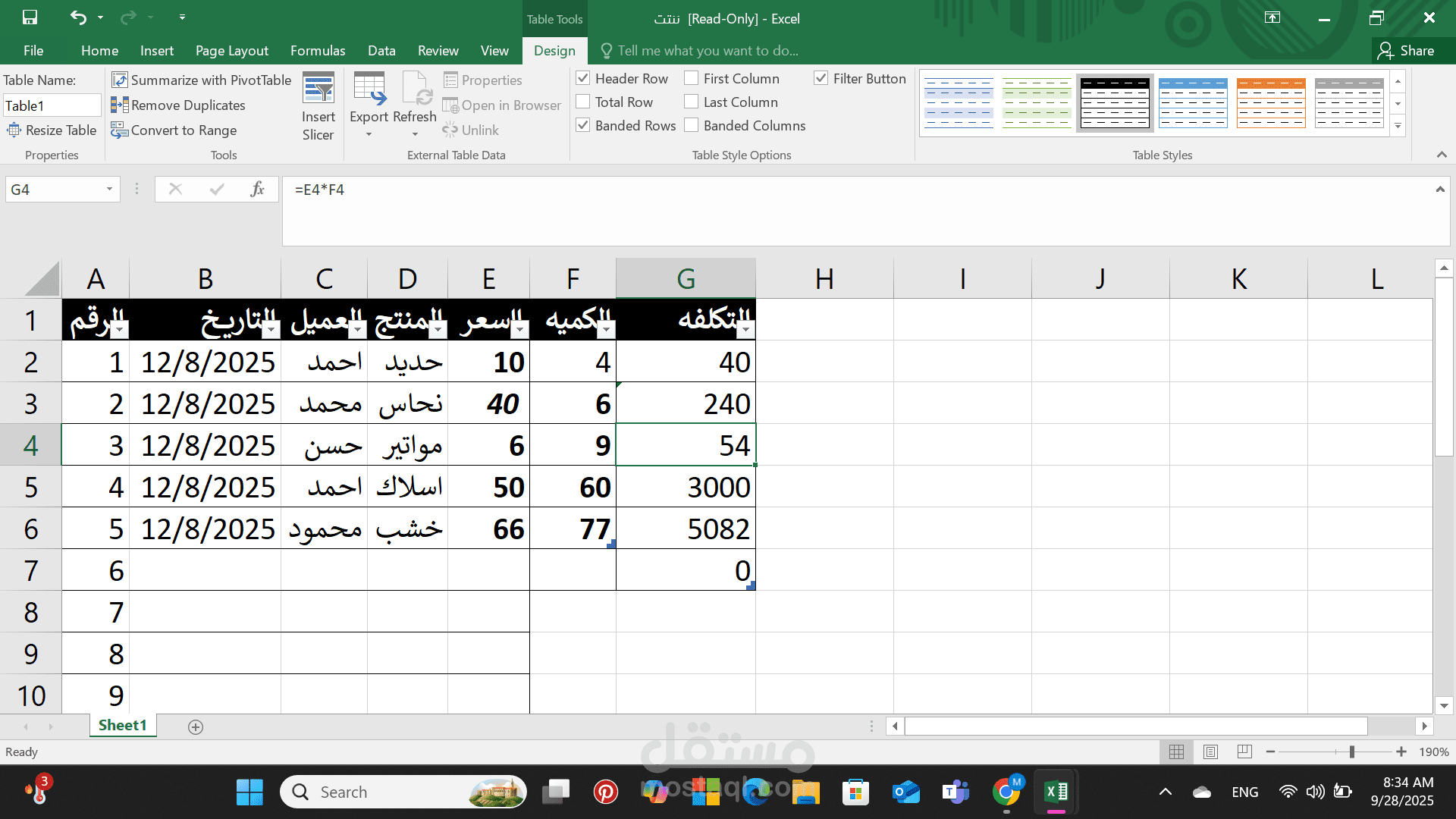Viewport: 1456px width, 819px height.
Task: Expand the Table Styles gallery
Action: [x=1398, y=126]
